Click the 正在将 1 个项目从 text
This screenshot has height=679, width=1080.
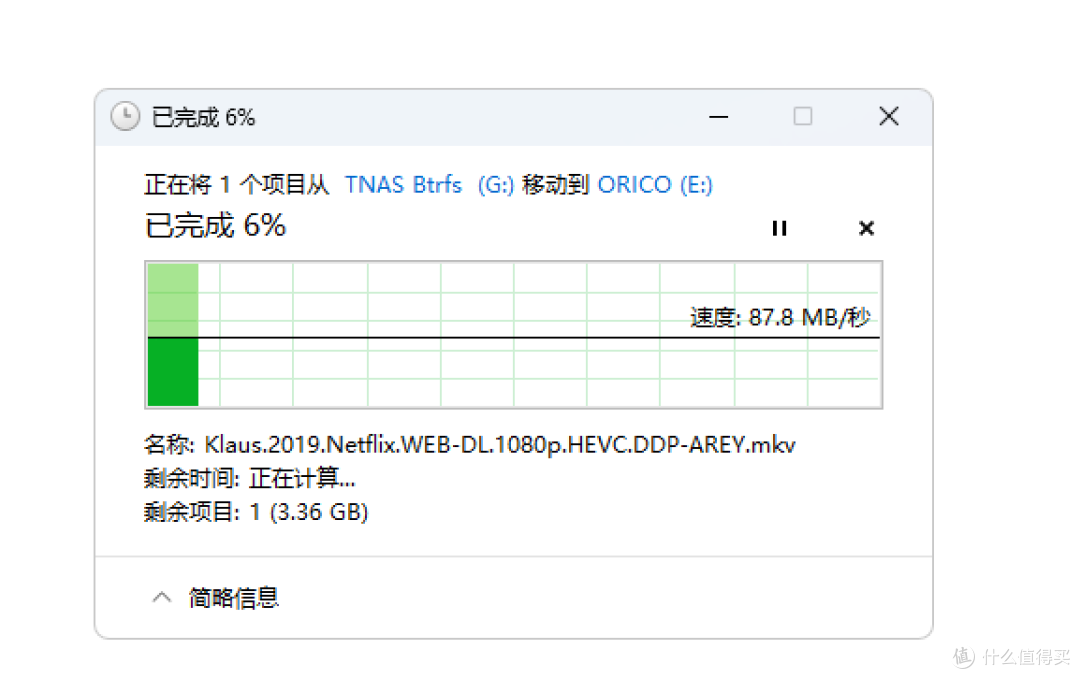tap(236, 185)
